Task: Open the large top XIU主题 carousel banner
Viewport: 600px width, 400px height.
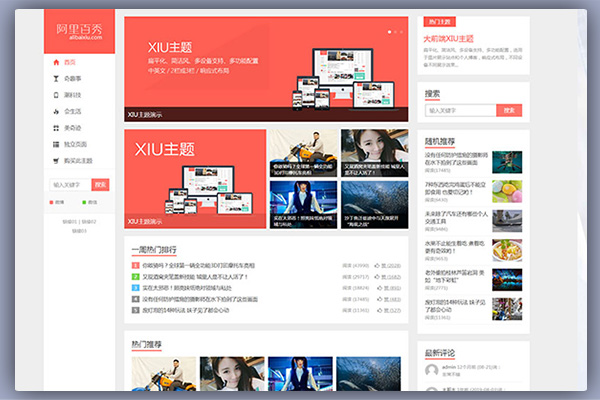Action: 266,69
